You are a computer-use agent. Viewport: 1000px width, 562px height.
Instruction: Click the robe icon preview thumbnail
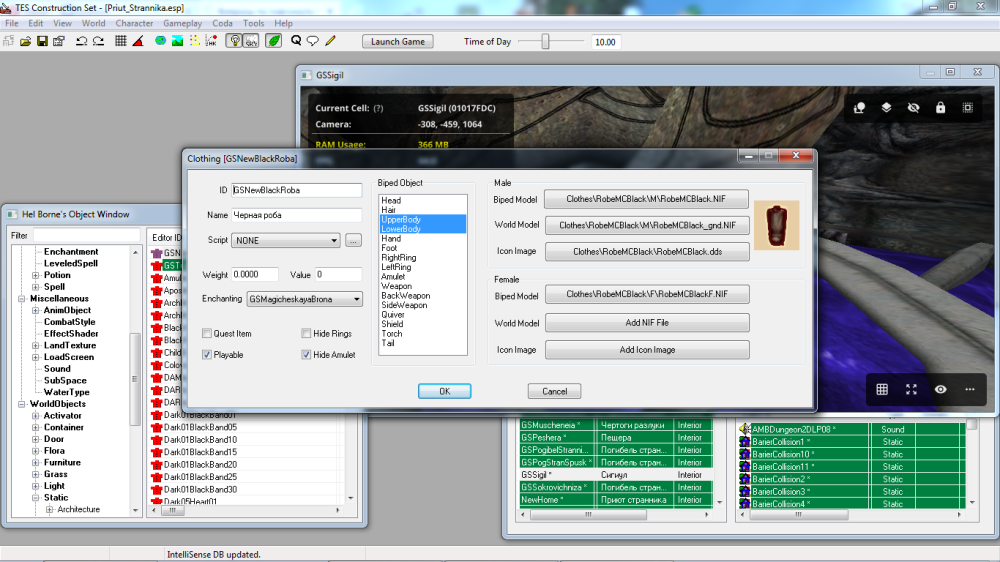(x=776, y=225)
